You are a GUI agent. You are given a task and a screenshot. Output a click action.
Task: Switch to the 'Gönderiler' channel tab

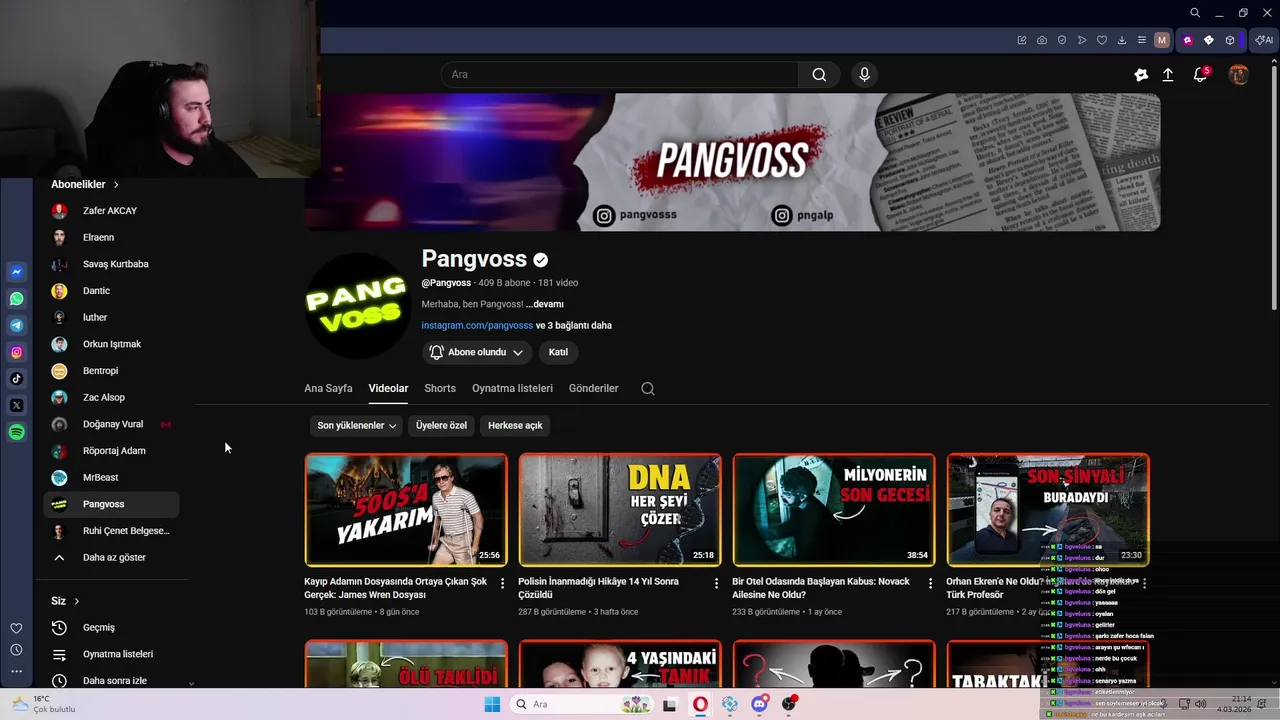point(594,388)
